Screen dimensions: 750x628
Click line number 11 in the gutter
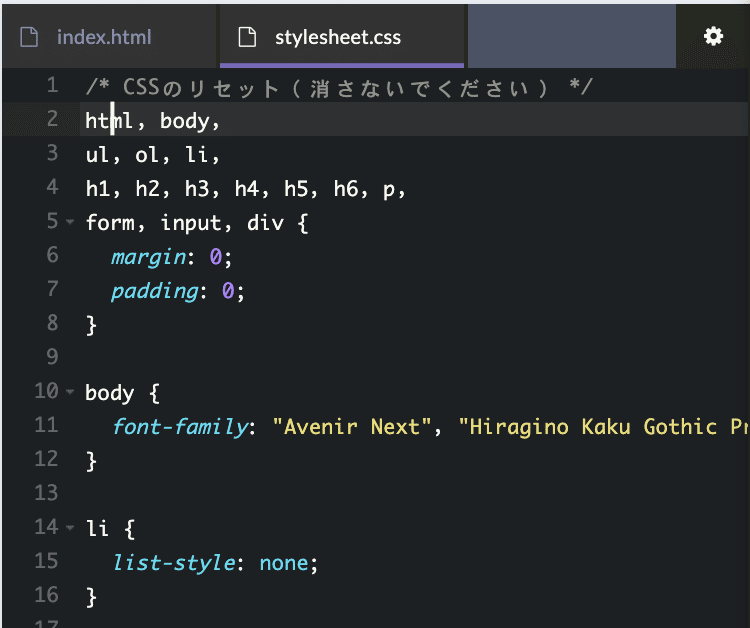coord(46,425)
